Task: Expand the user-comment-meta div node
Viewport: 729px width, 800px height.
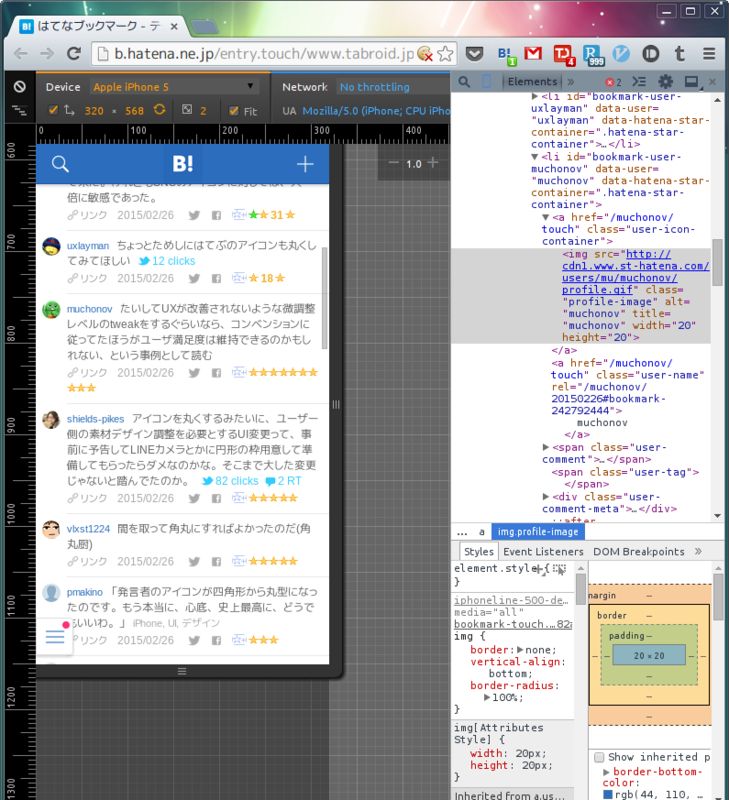Action: (x=545, y=496)
